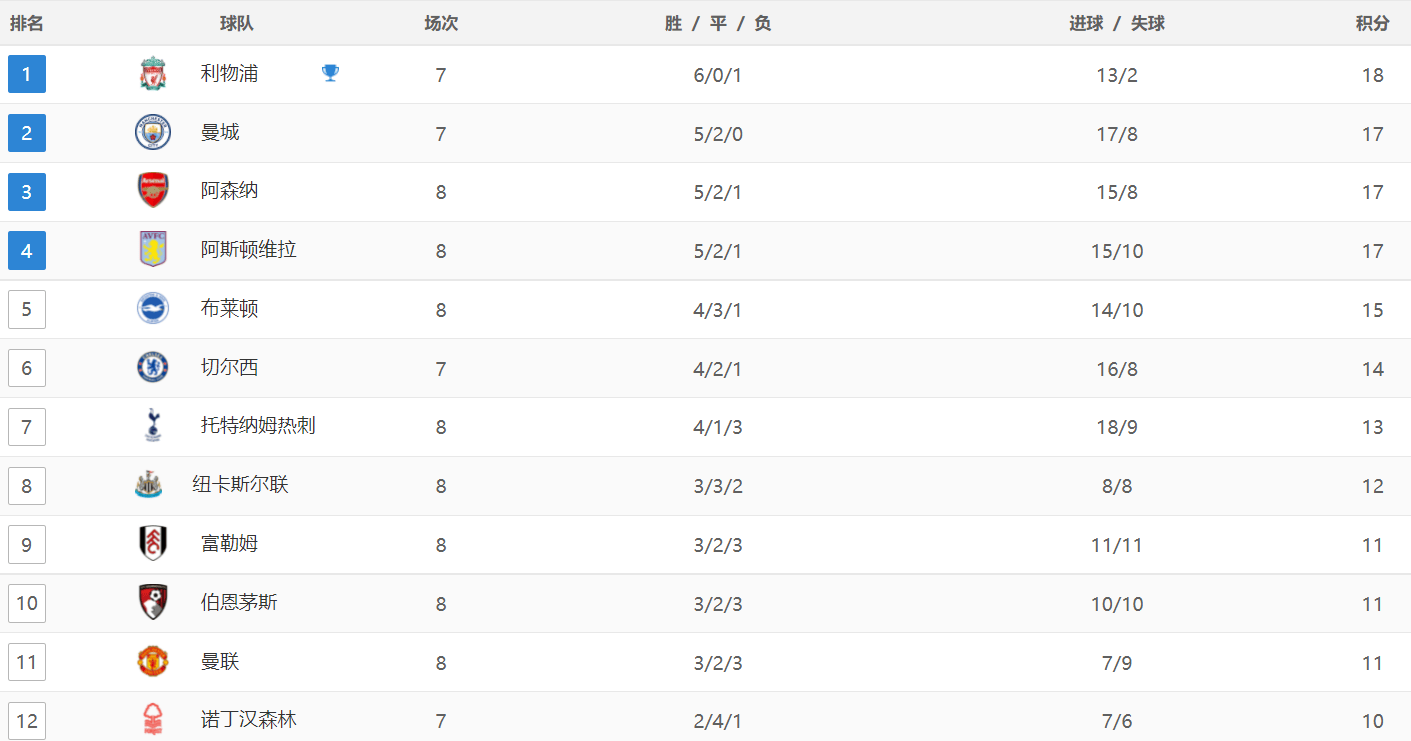Click the 诺丁汉森林 team name
1411x741 pixels.
(248, 720)
